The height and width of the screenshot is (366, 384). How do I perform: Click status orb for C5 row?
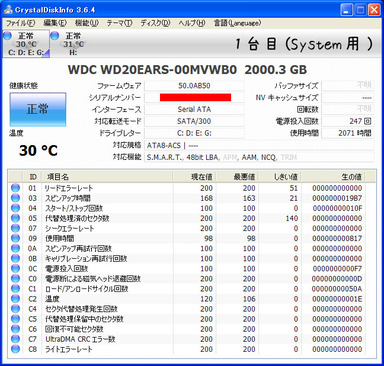point(15,319)
